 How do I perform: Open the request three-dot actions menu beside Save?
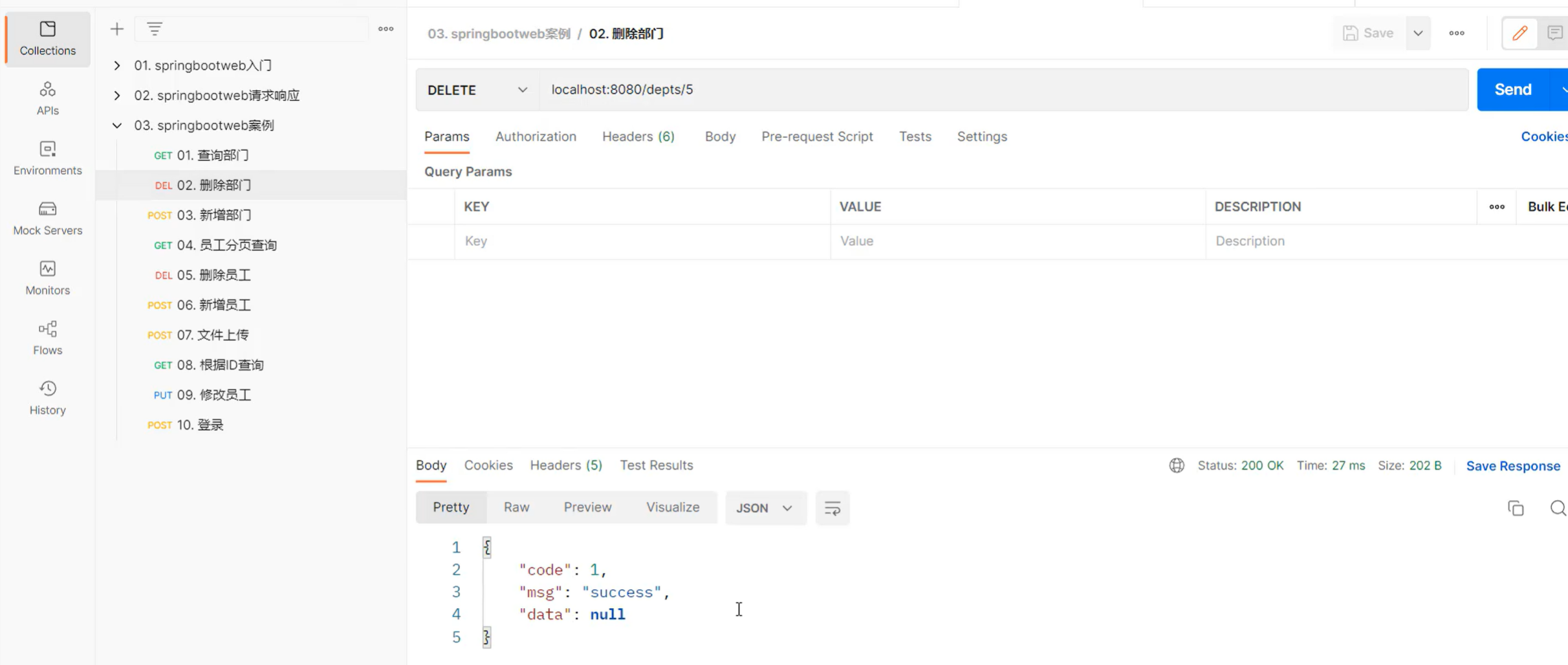coord(1457,33)
